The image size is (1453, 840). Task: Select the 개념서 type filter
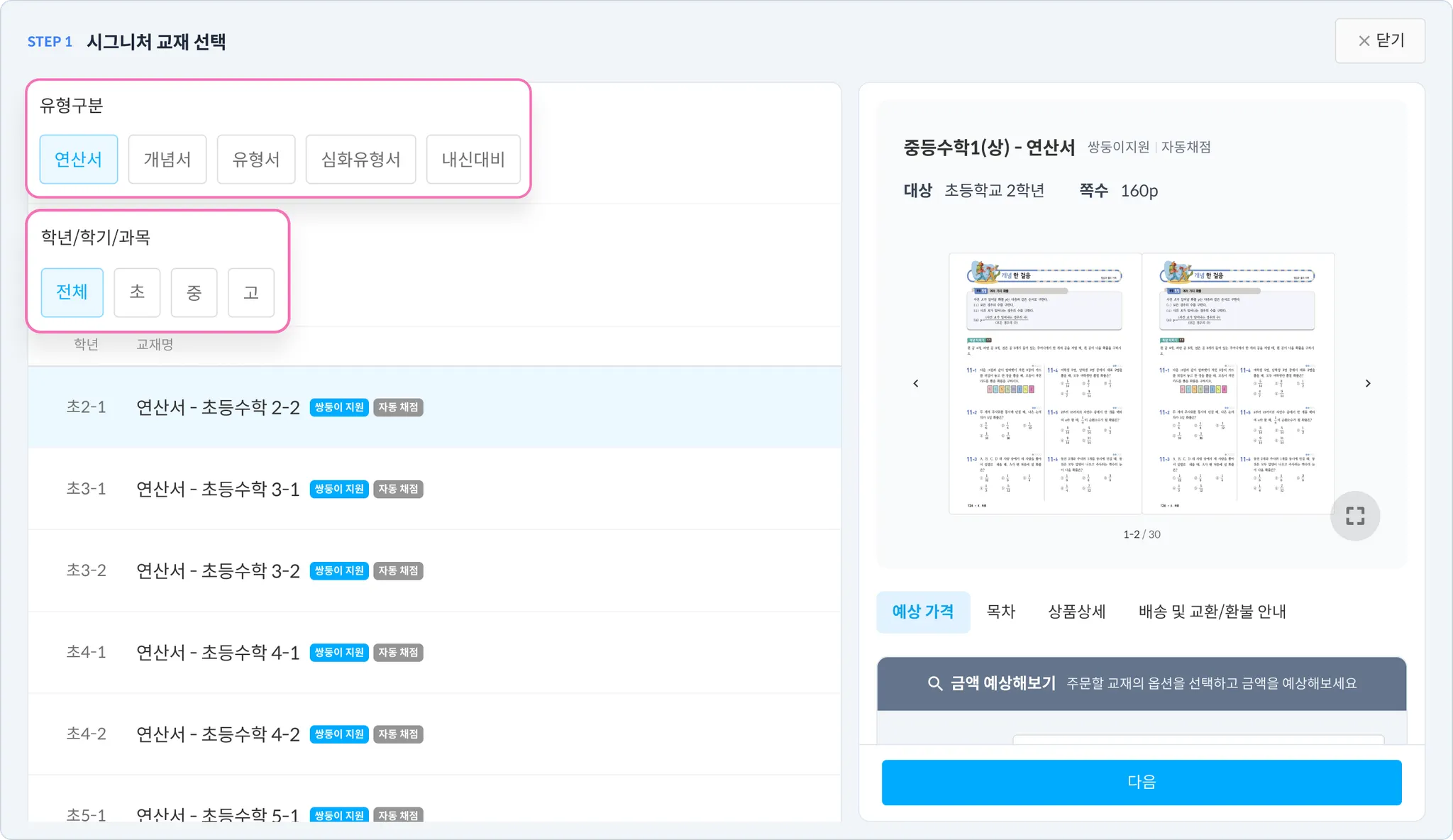click(167, 159)
